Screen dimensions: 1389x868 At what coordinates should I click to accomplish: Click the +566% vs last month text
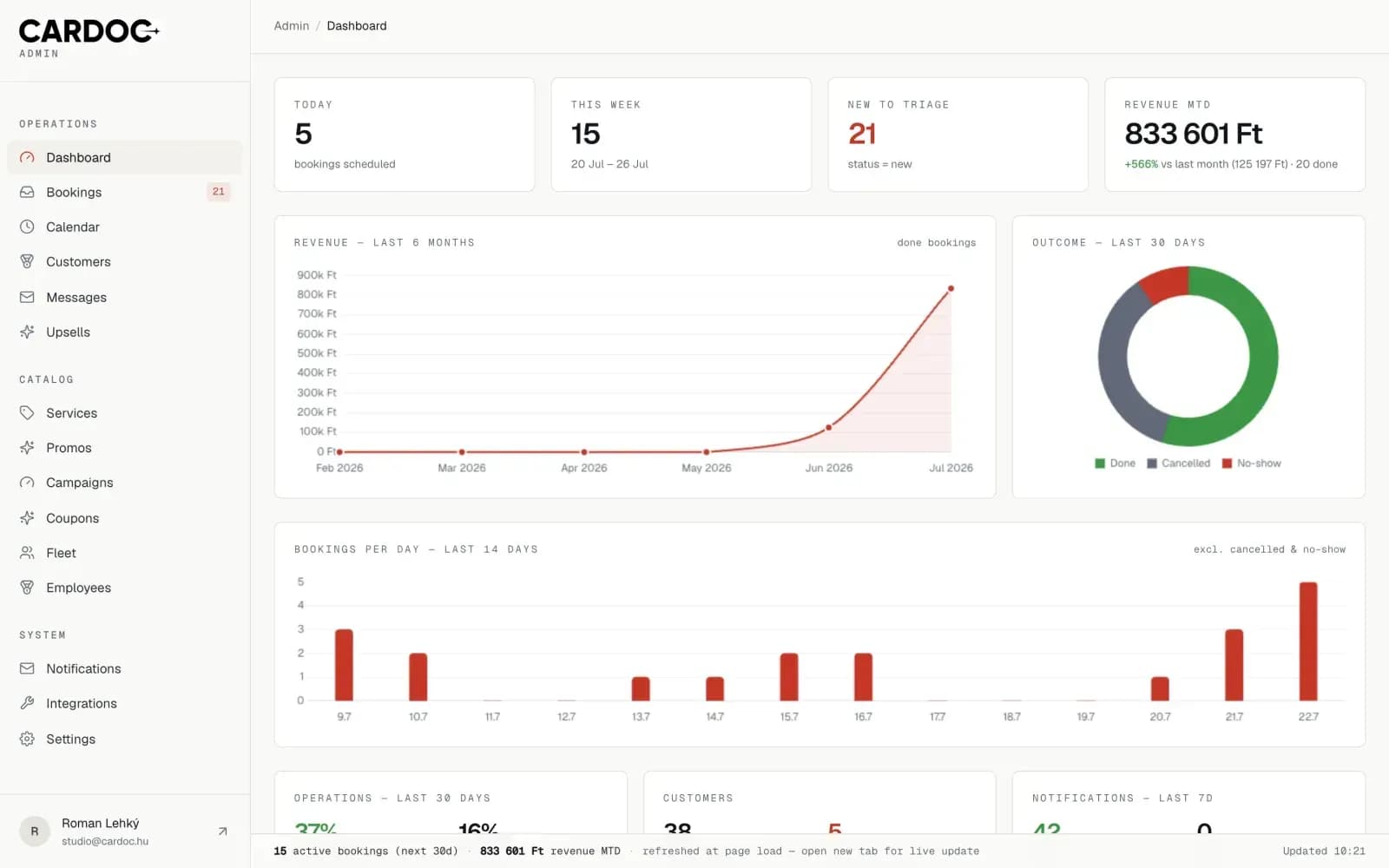click(x=1206, y=164)
